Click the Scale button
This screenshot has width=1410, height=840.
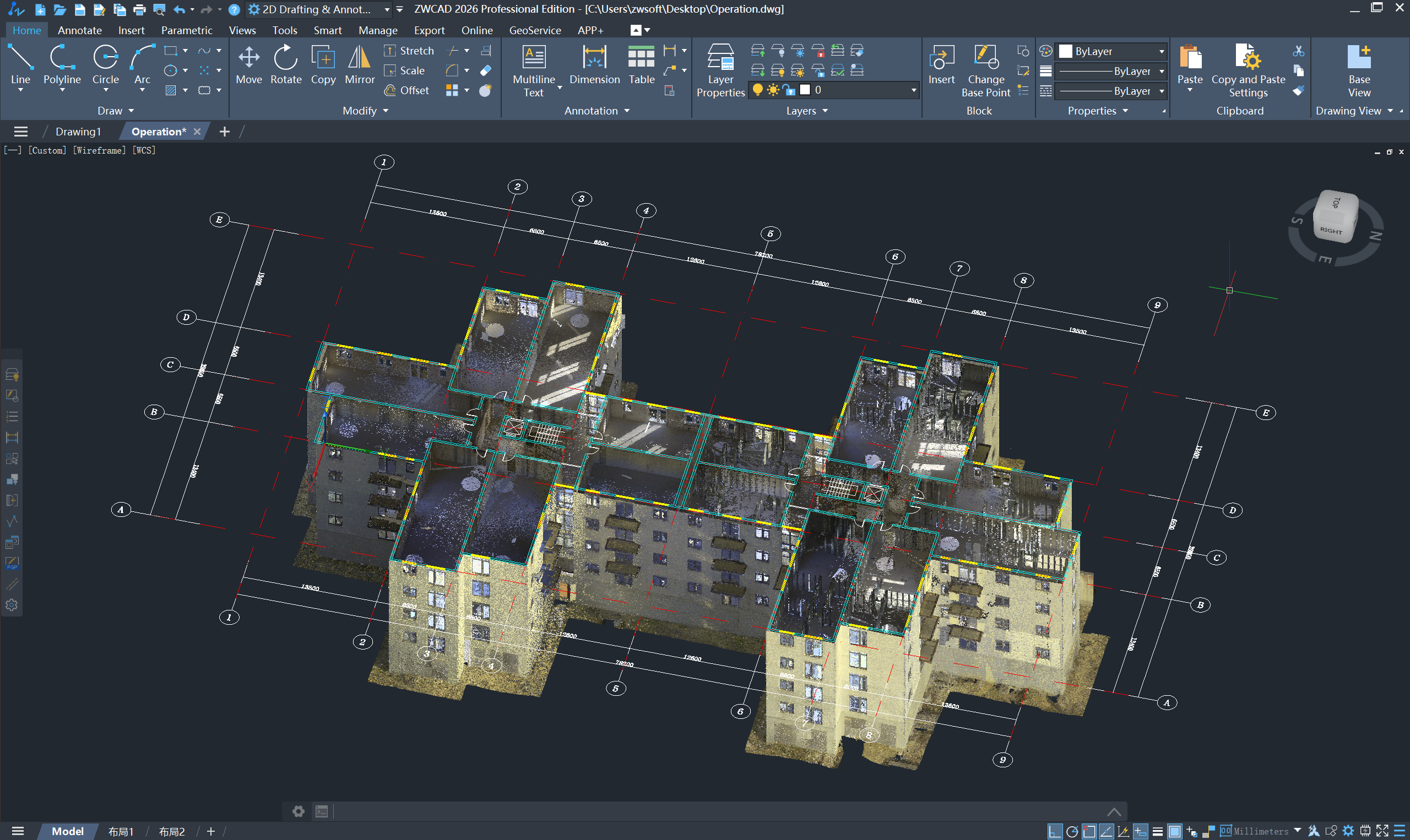(x=404, y=71)
